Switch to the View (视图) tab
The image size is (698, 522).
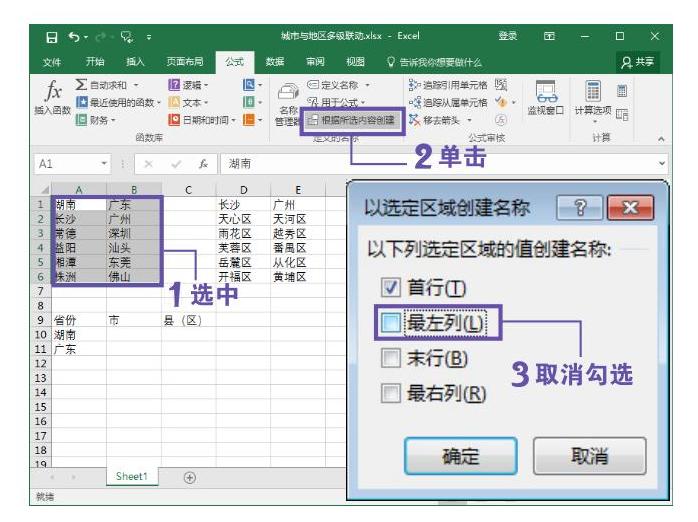(355, 62)
